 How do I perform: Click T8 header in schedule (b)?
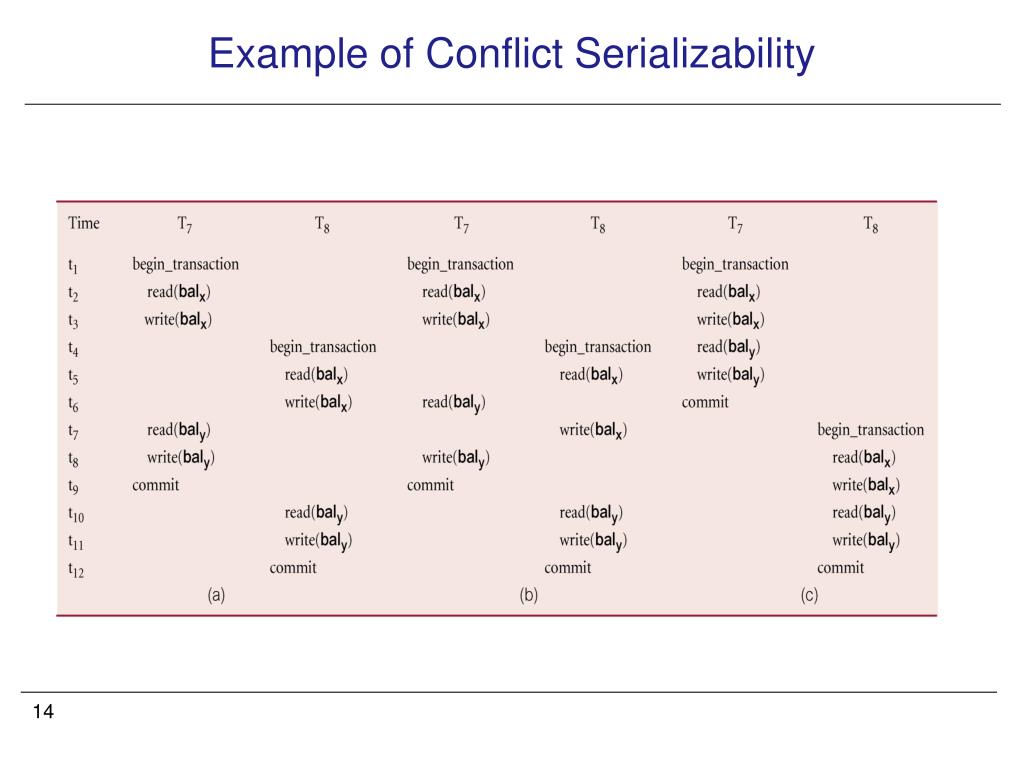pyautogui.click(x=598, y=225)
